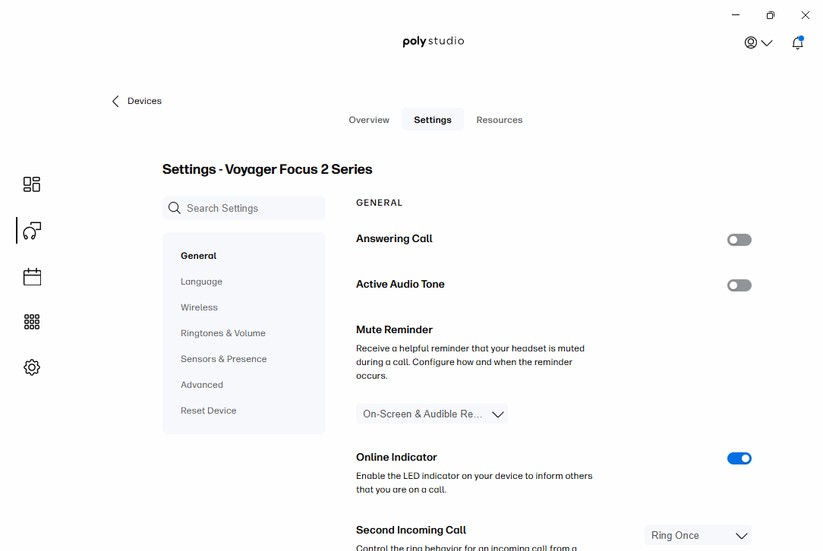Click the Online Indicator heading
The image size is (823, 551).
pos(396,457)
